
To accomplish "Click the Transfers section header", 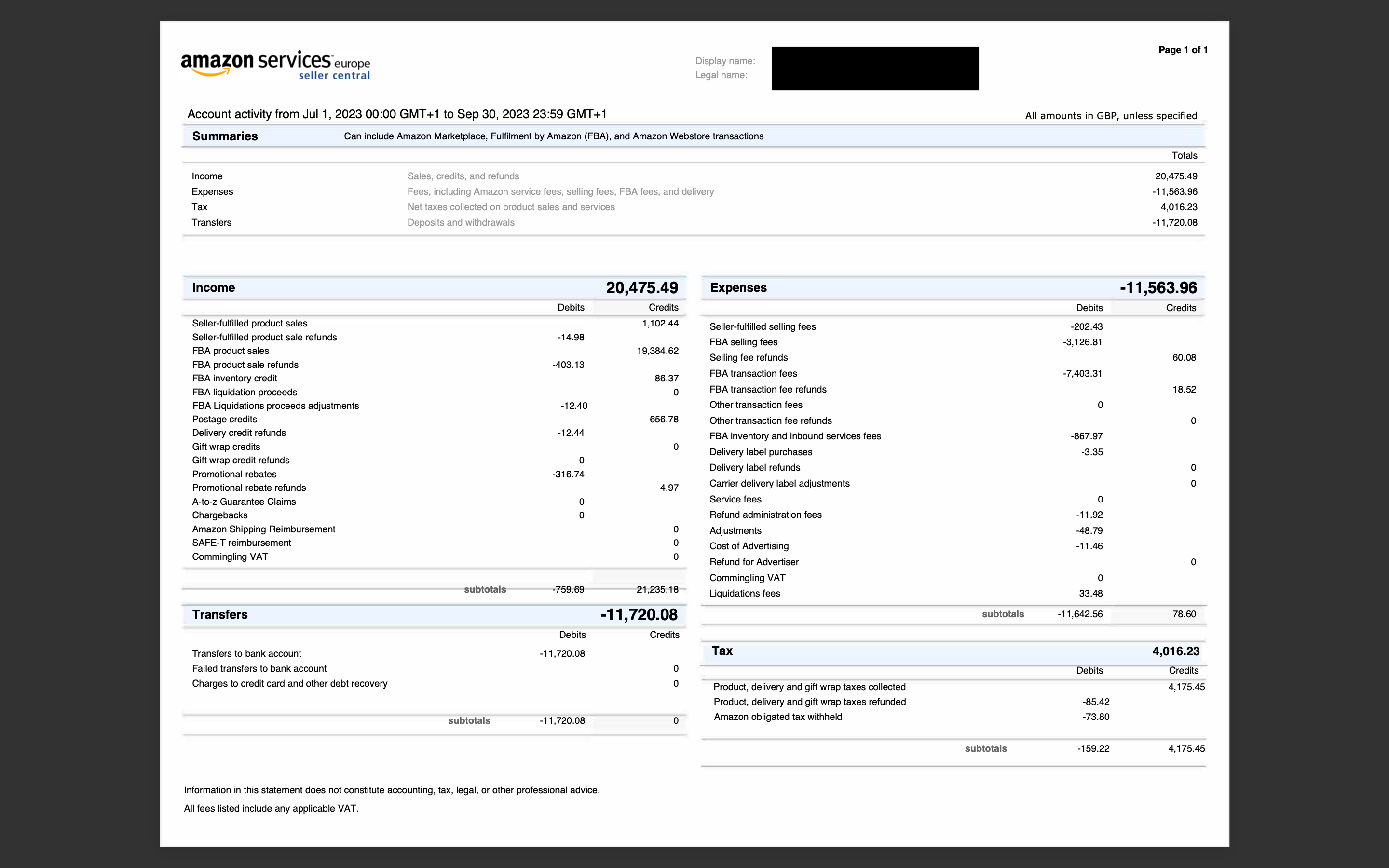I will pyautogui.click(x=435, y=614).
